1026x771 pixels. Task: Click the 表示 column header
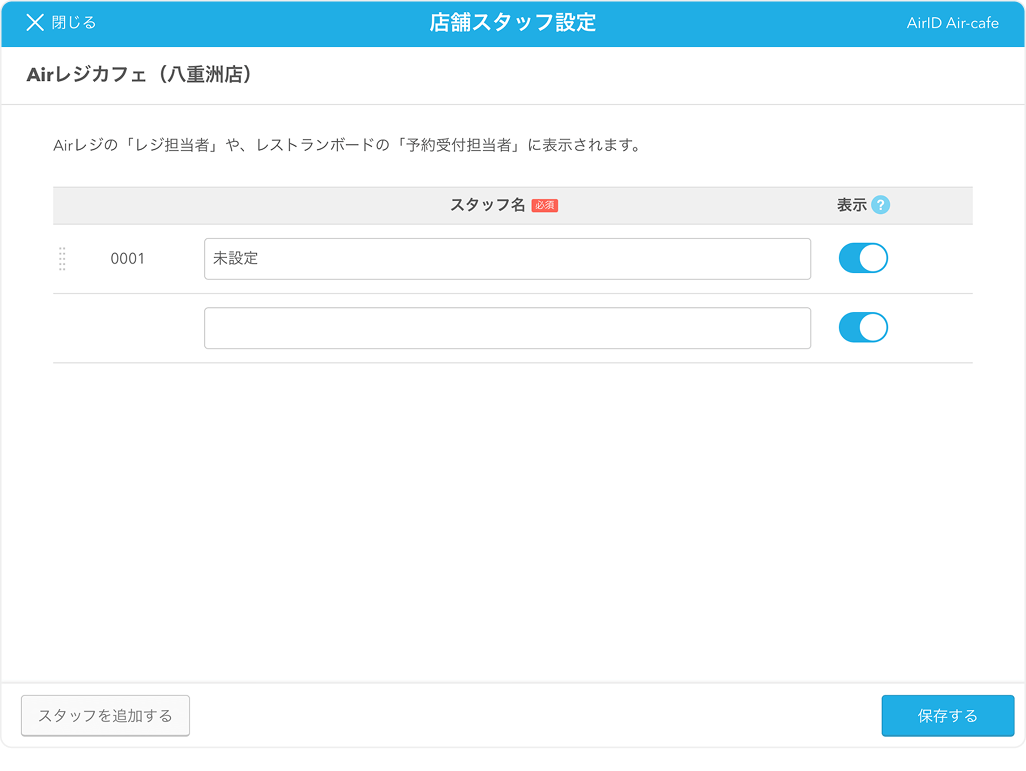(851, 205)
